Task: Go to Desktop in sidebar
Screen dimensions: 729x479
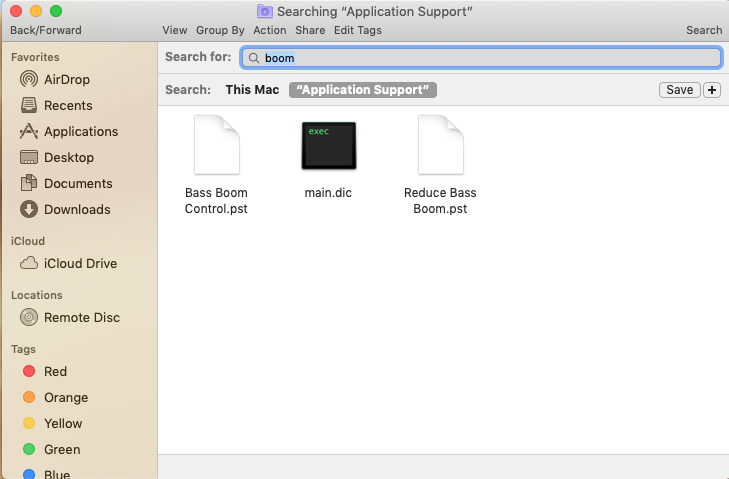Action: [x=68, y=157]
